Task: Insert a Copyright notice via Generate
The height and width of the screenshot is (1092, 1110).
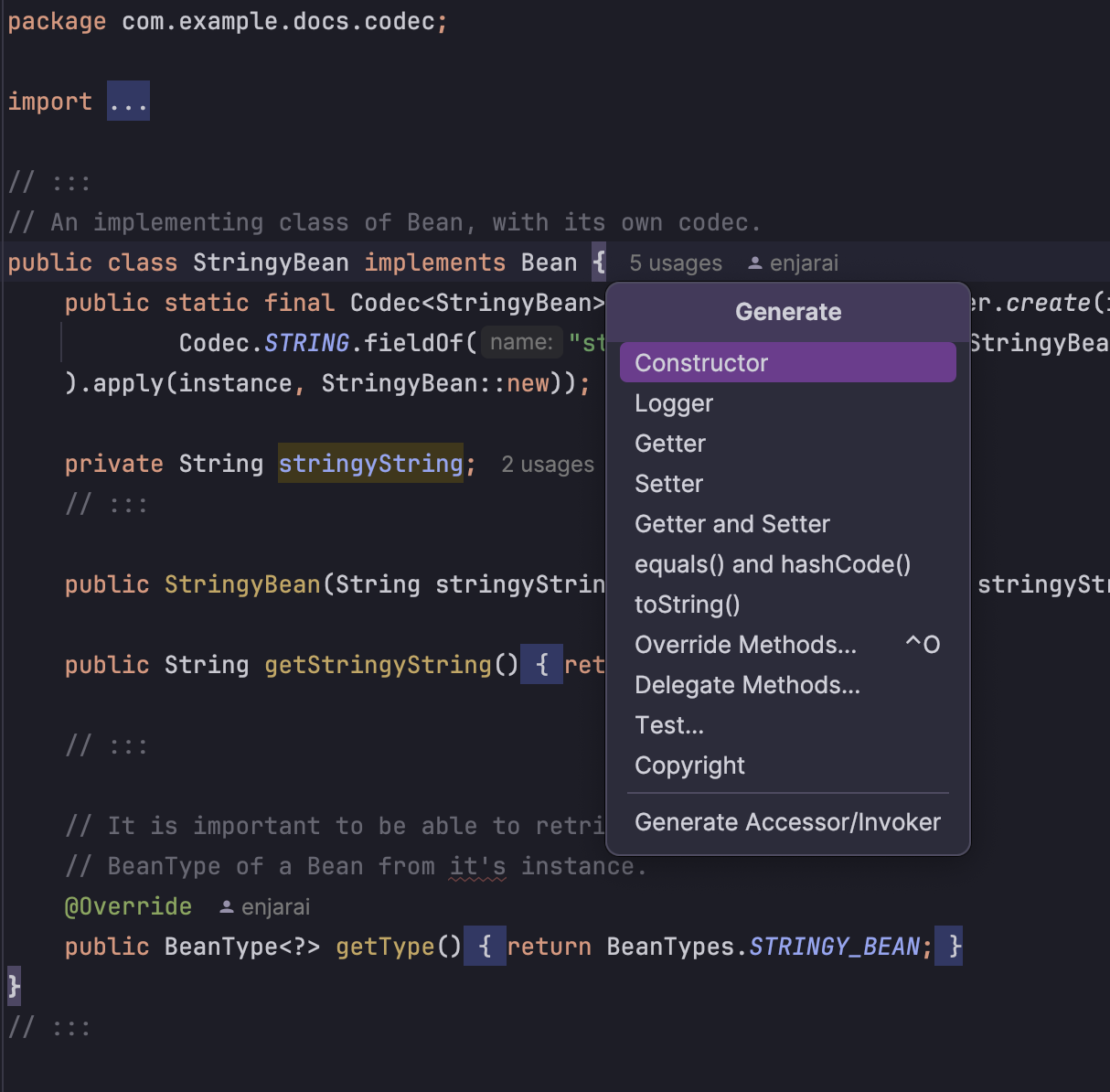Action: point(689,765)
